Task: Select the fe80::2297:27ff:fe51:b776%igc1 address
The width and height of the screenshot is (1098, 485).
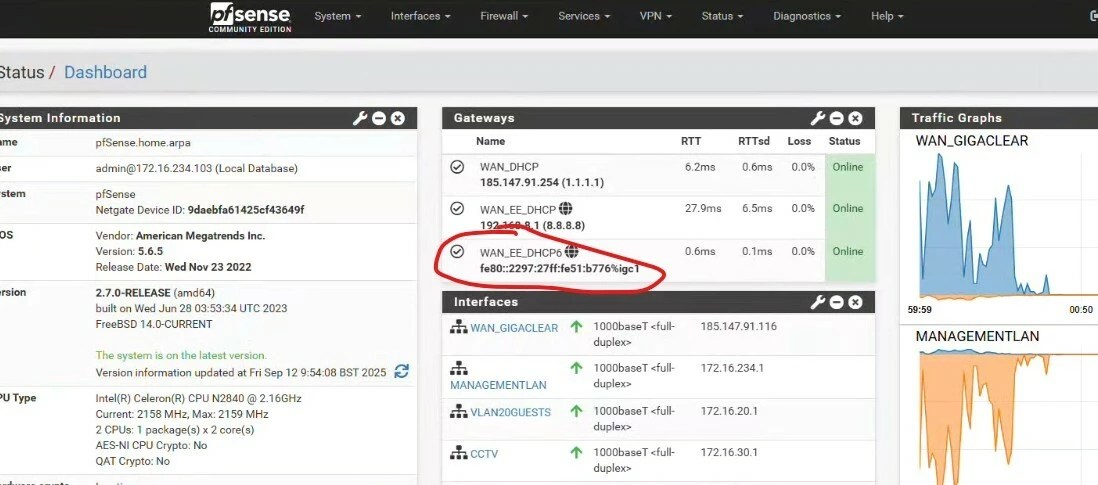Action: tap(560, 268)
